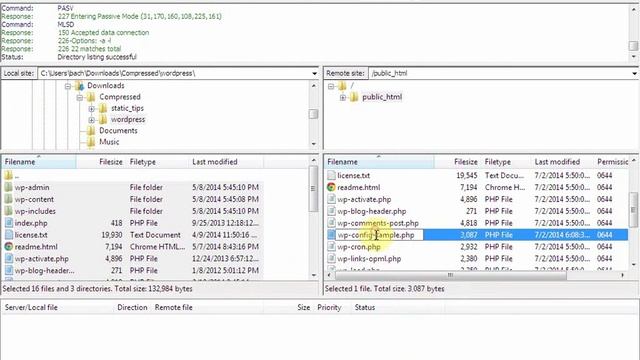640x360 pixels.
Task: Select local wp-admin folder name
Action: click(32, 187)
